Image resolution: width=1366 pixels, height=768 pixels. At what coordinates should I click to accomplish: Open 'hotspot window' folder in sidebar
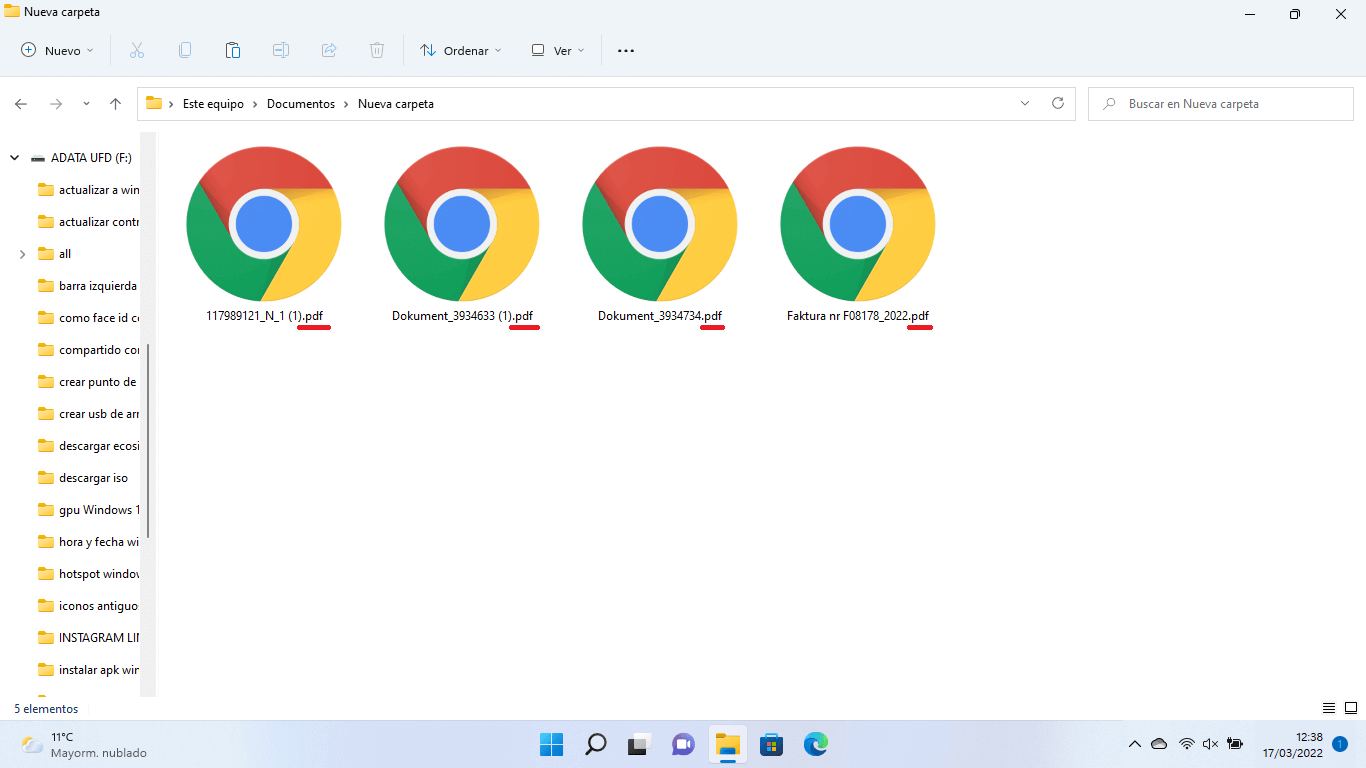[89, 574]
